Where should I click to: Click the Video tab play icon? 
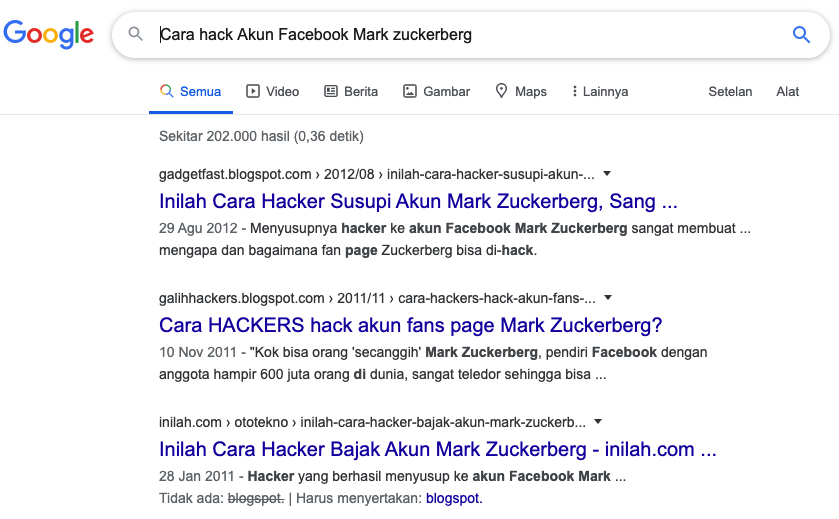(x=253, y=91)
